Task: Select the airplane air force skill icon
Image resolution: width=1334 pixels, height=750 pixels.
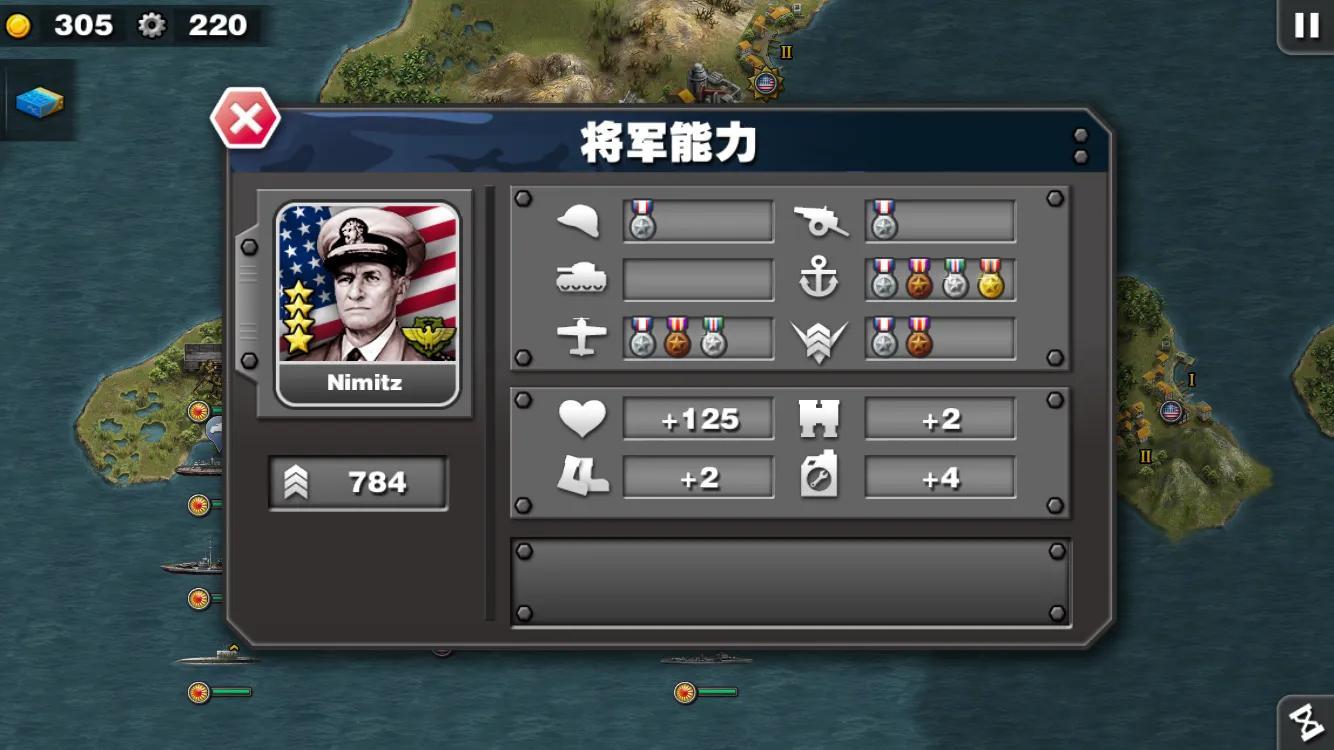Action: click(581, 338)
